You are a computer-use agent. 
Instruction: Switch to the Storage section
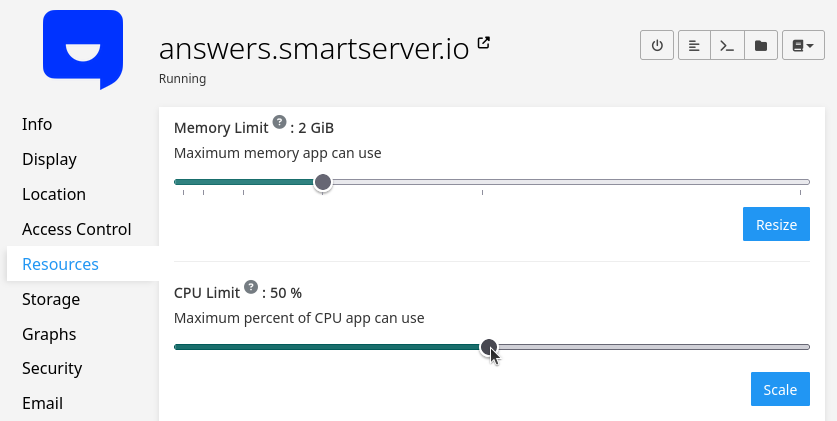51,299
